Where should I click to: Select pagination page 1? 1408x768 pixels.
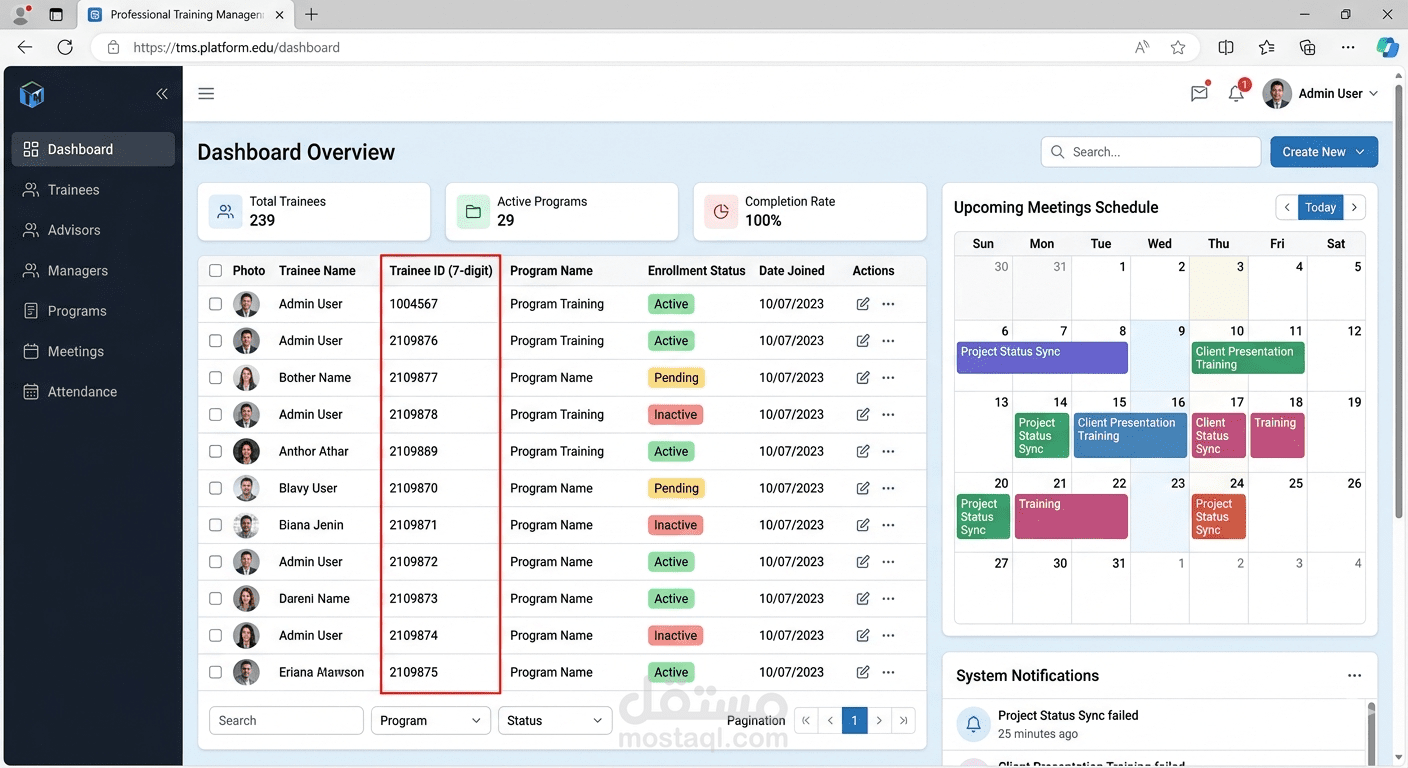click(855, 720)
